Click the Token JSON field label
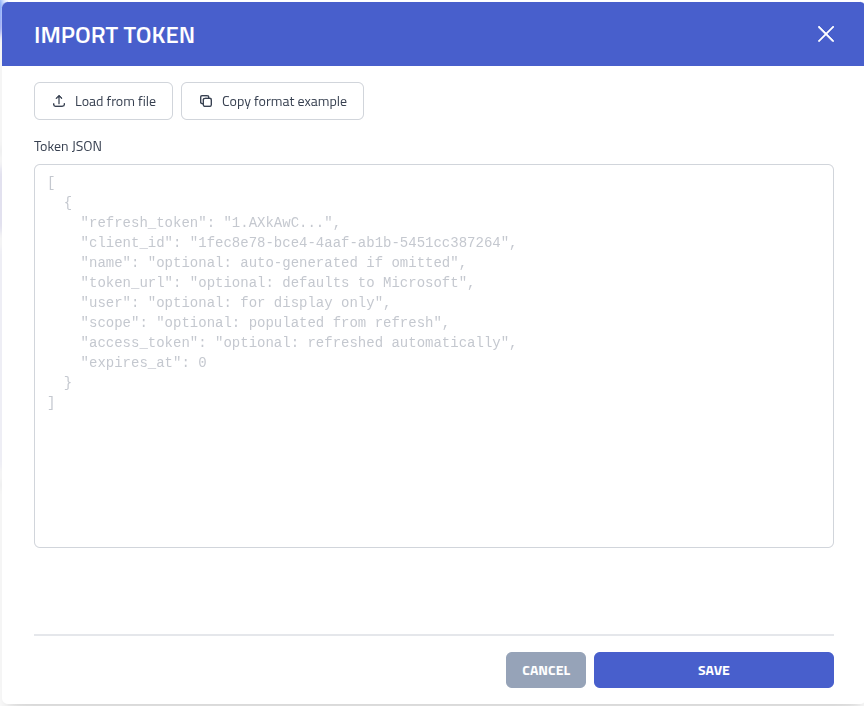This screenshot has height=706, width=864. pos(67,146)
